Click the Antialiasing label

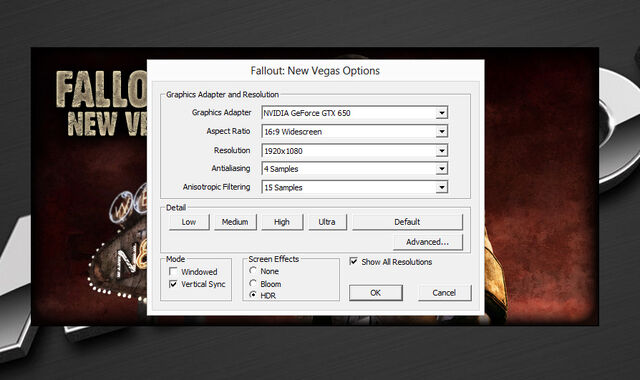point(231,168)
